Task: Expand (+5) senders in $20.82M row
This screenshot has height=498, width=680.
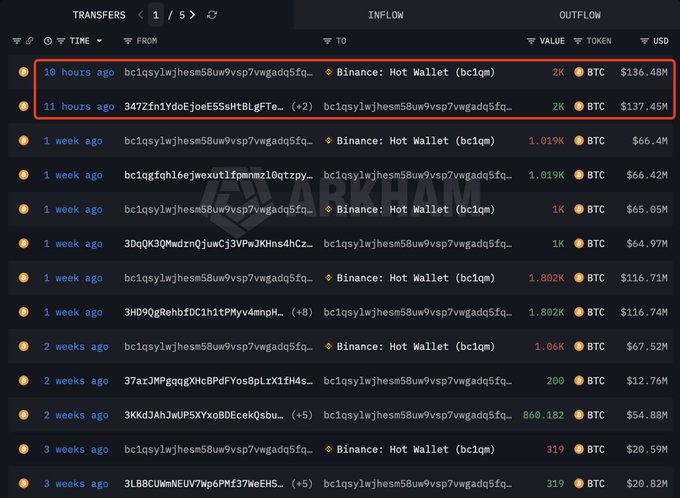Action: click(x=302, y=483)
